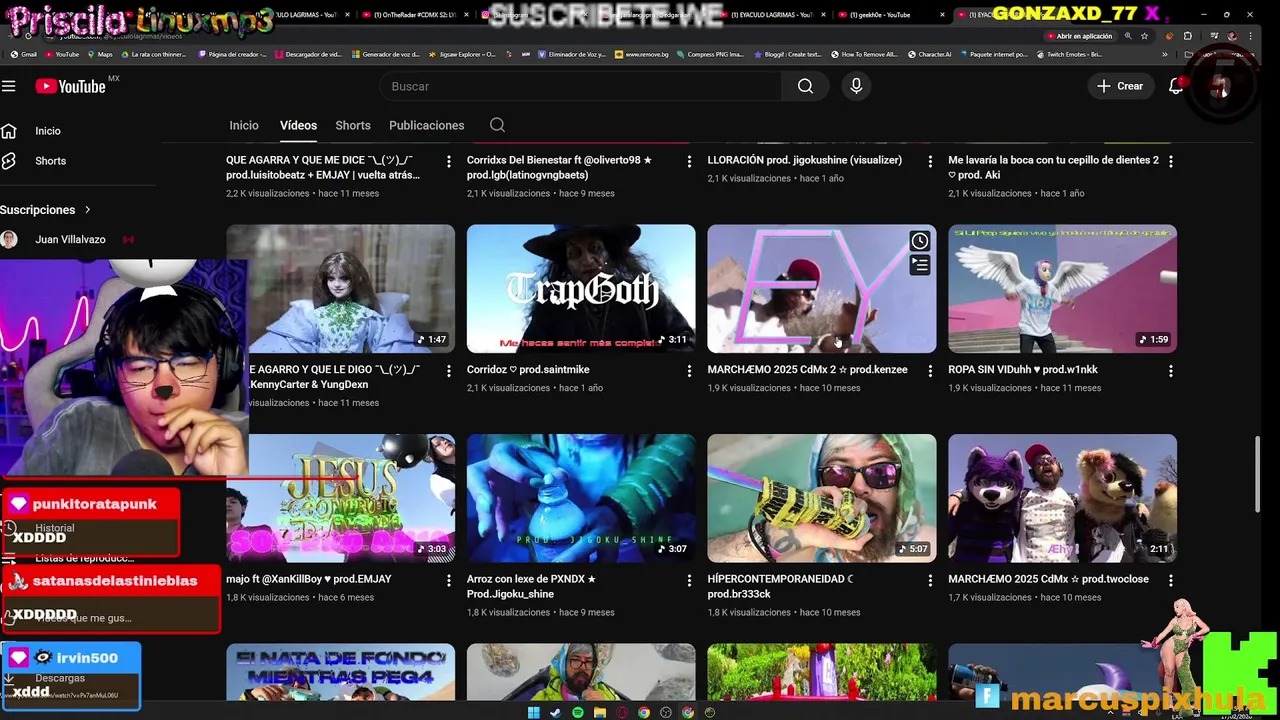Switch to the Inicio channel tab
This screenshot has width=1280, height=720.
244,125
